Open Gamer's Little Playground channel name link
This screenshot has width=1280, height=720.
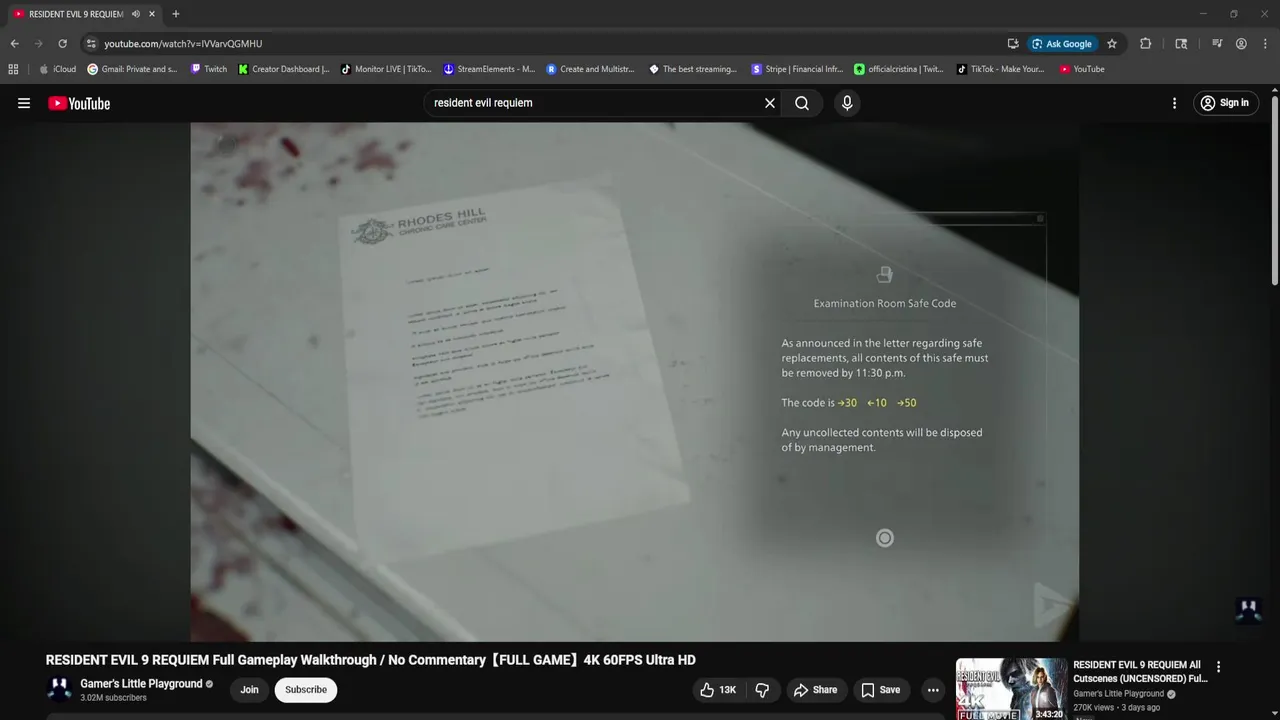pyautogui.click(x=141, y=684)
